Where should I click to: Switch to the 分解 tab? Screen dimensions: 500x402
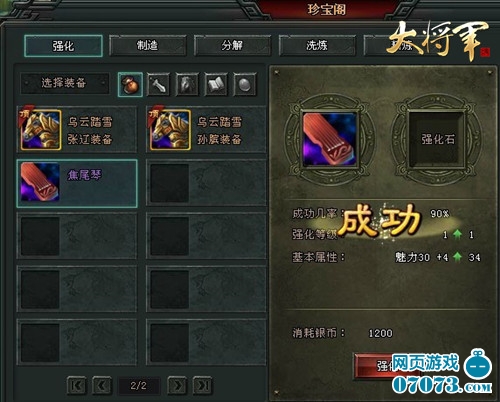(x=232, y=46)
